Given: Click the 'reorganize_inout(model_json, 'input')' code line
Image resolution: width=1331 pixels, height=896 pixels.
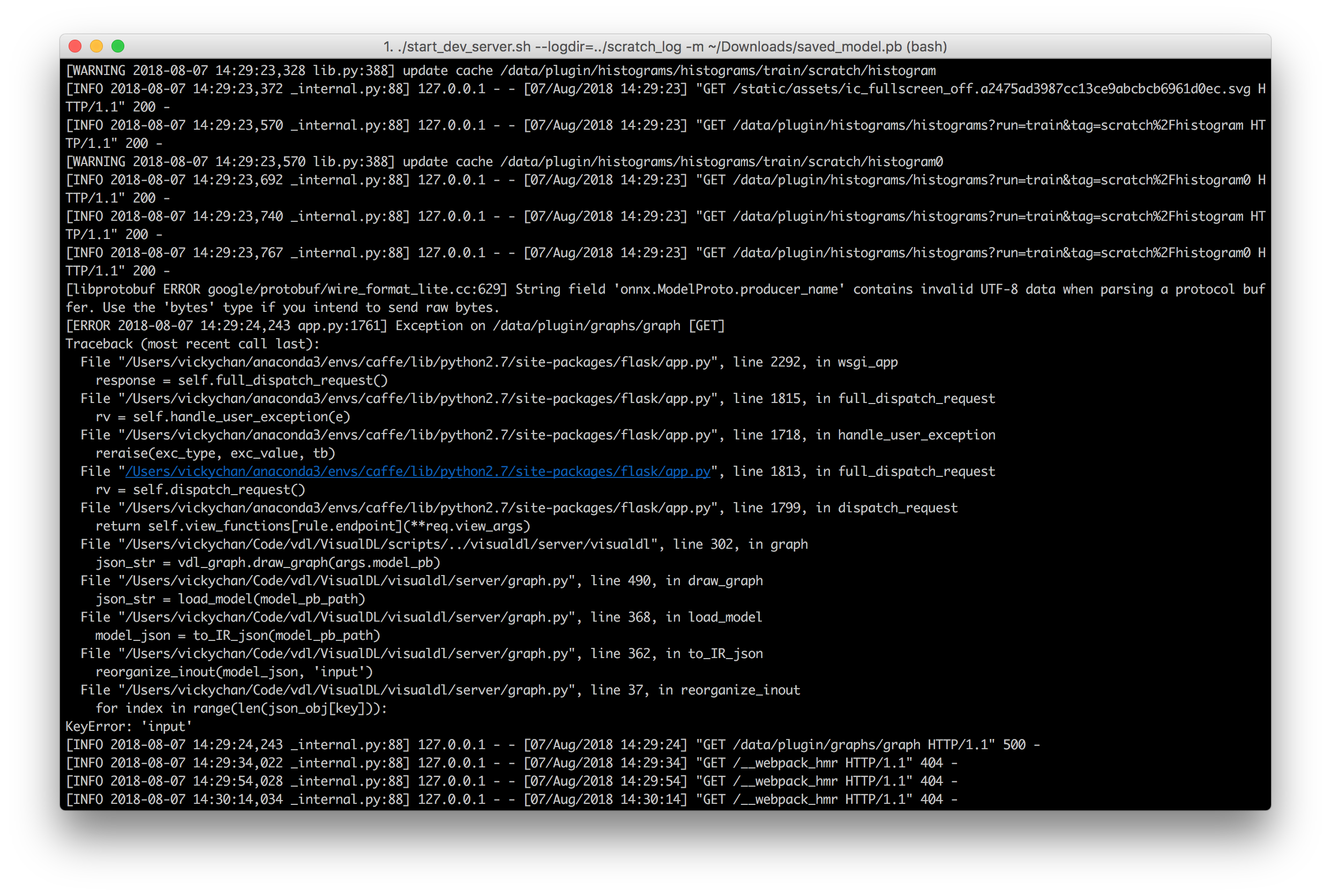Looking at the screenshot, I should pyautogui.click(x=234, y=672).
